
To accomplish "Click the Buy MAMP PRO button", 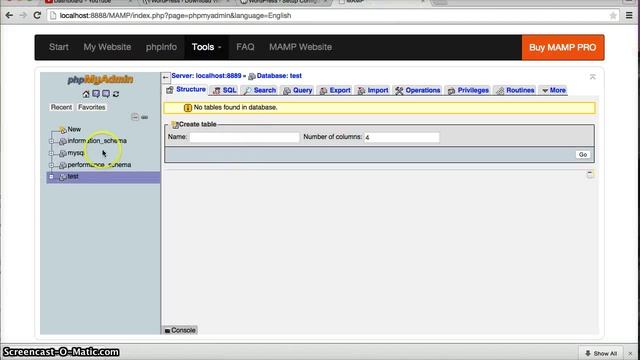I will (x=563, y=47).
